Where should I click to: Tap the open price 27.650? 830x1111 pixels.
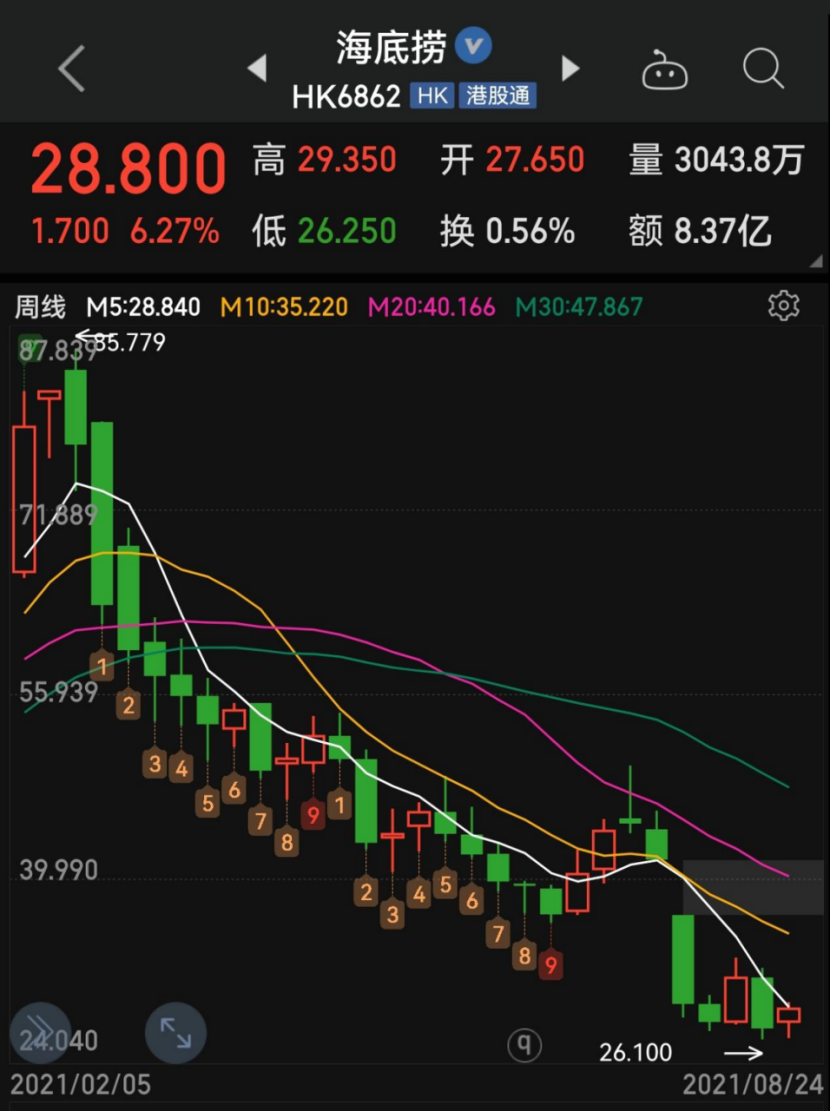tap(535, 159)
